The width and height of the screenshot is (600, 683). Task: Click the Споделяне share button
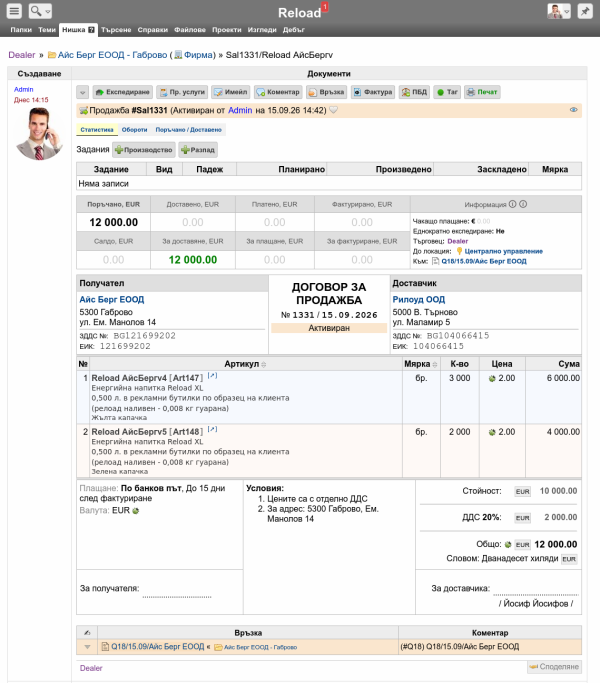pos(554,667)
